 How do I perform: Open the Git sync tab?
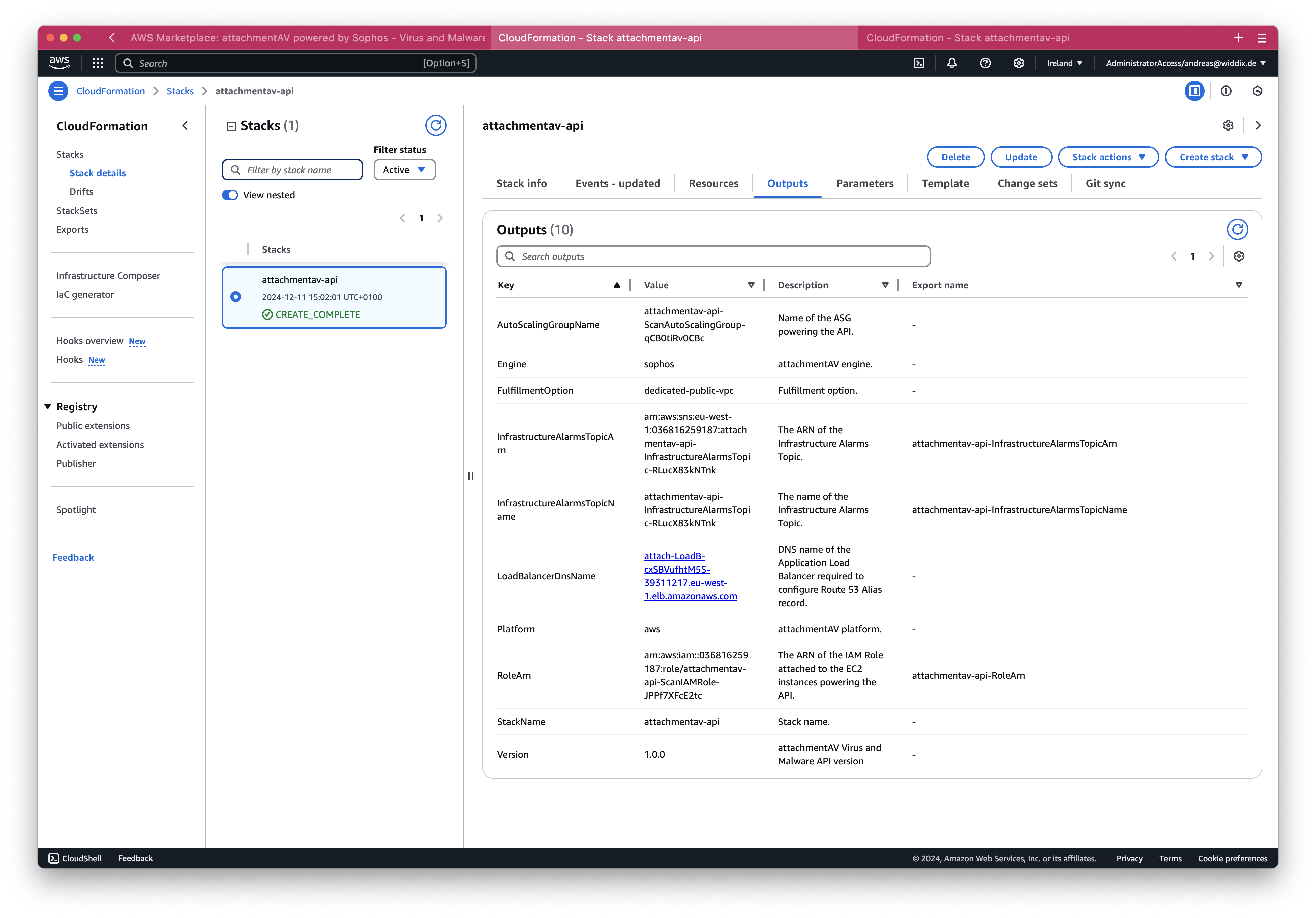click(1105, 183)
